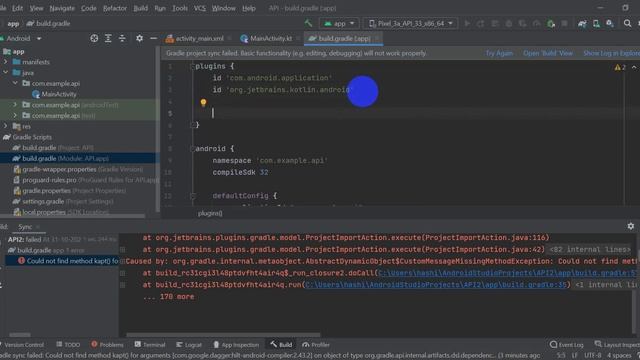Image resolution: width=640 pixels, height=360 pixels.
Task: Open project panel settings gear
Action: (139, 38)
